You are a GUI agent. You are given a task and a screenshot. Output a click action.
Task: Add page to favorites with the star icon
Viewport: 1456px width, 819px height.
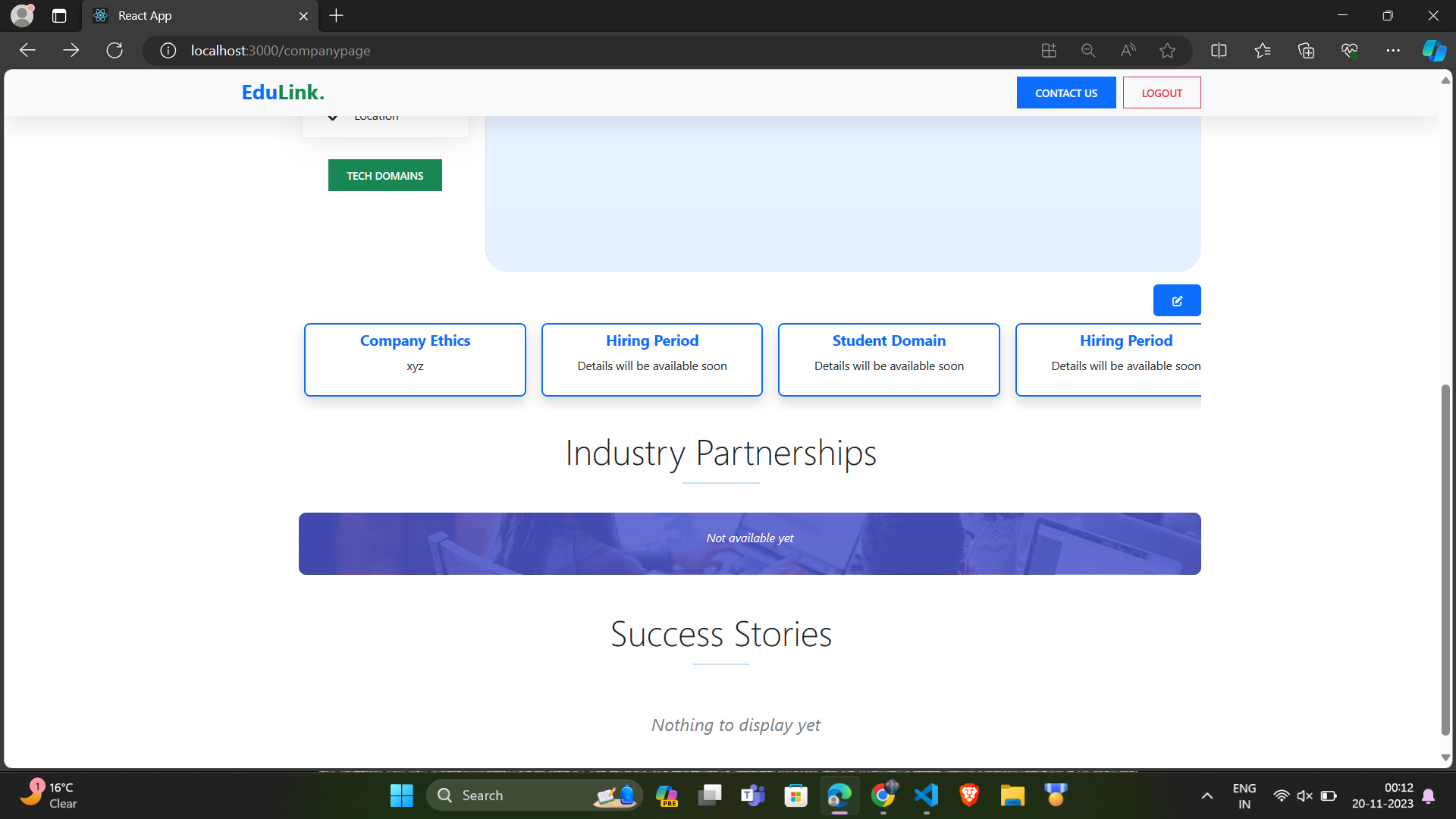click(1167, 51)
